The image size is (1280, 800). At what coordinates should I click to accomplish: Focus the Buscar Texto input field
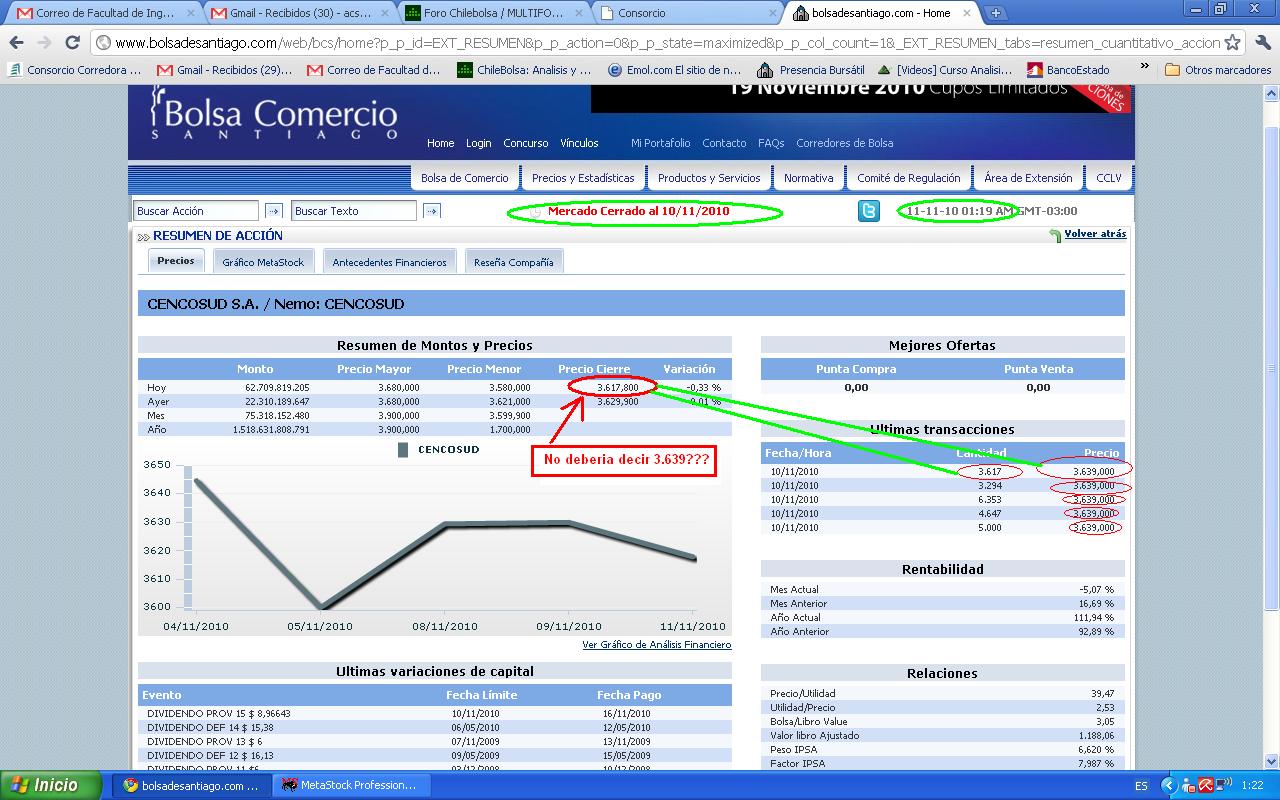(x=354, y=211)
